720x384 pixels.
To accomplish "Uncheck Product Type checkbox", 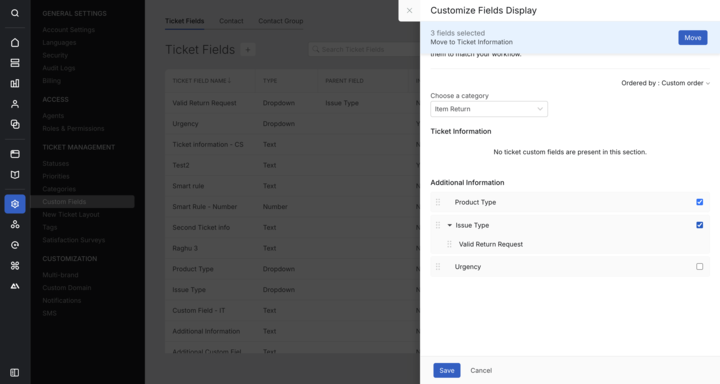I will [x=699, y=202].
